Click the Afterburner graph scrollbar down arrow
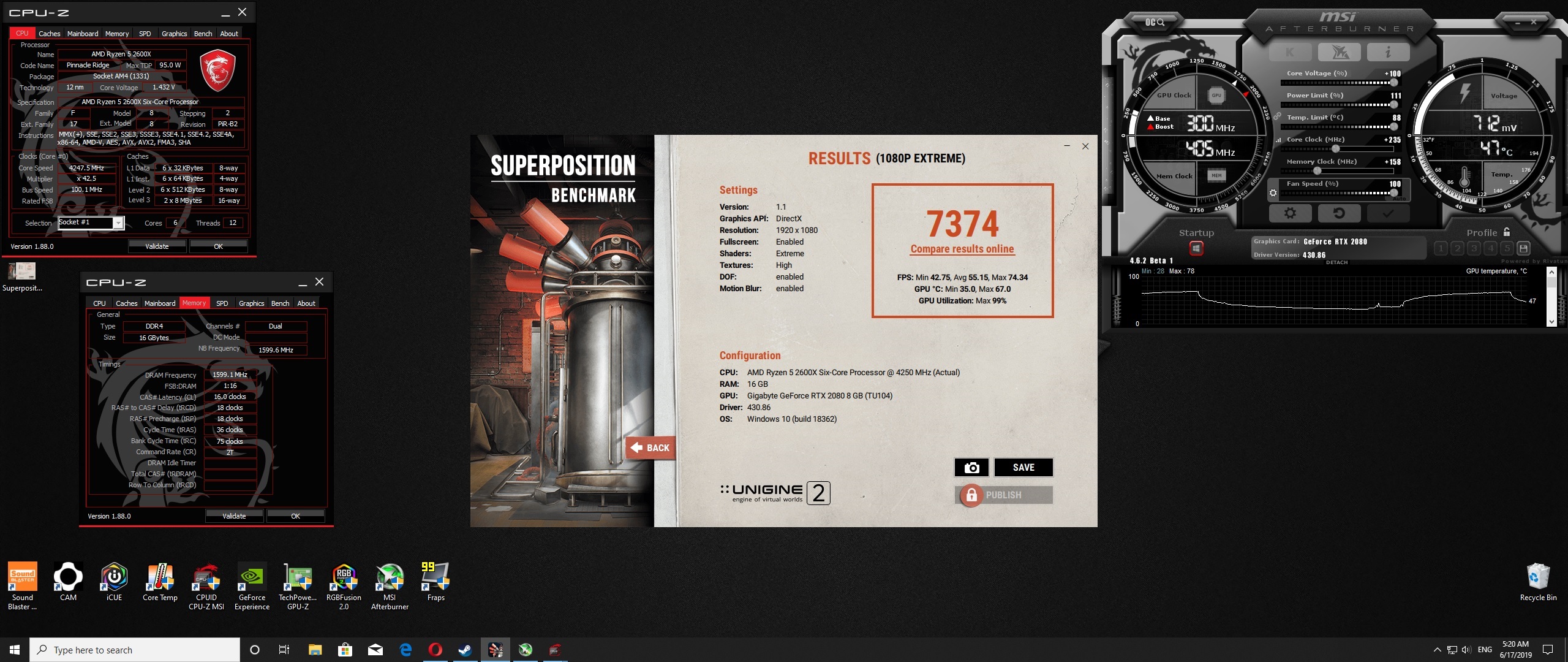Viewport: 1568px width, 662px height. tap(1551, 321)
